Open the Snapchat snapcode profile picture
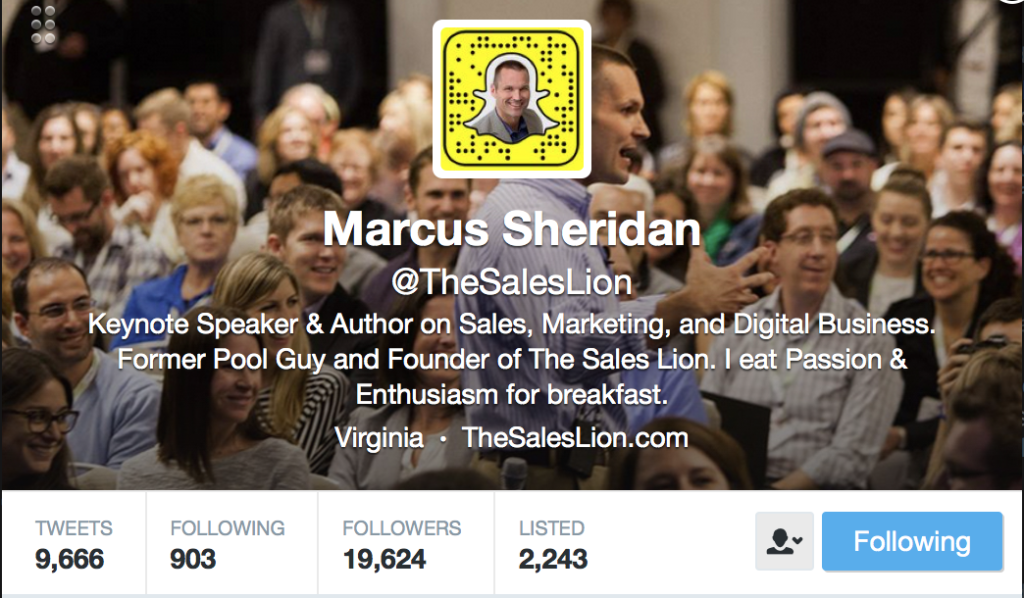1024x598 pixels. [x=511, y=99]
